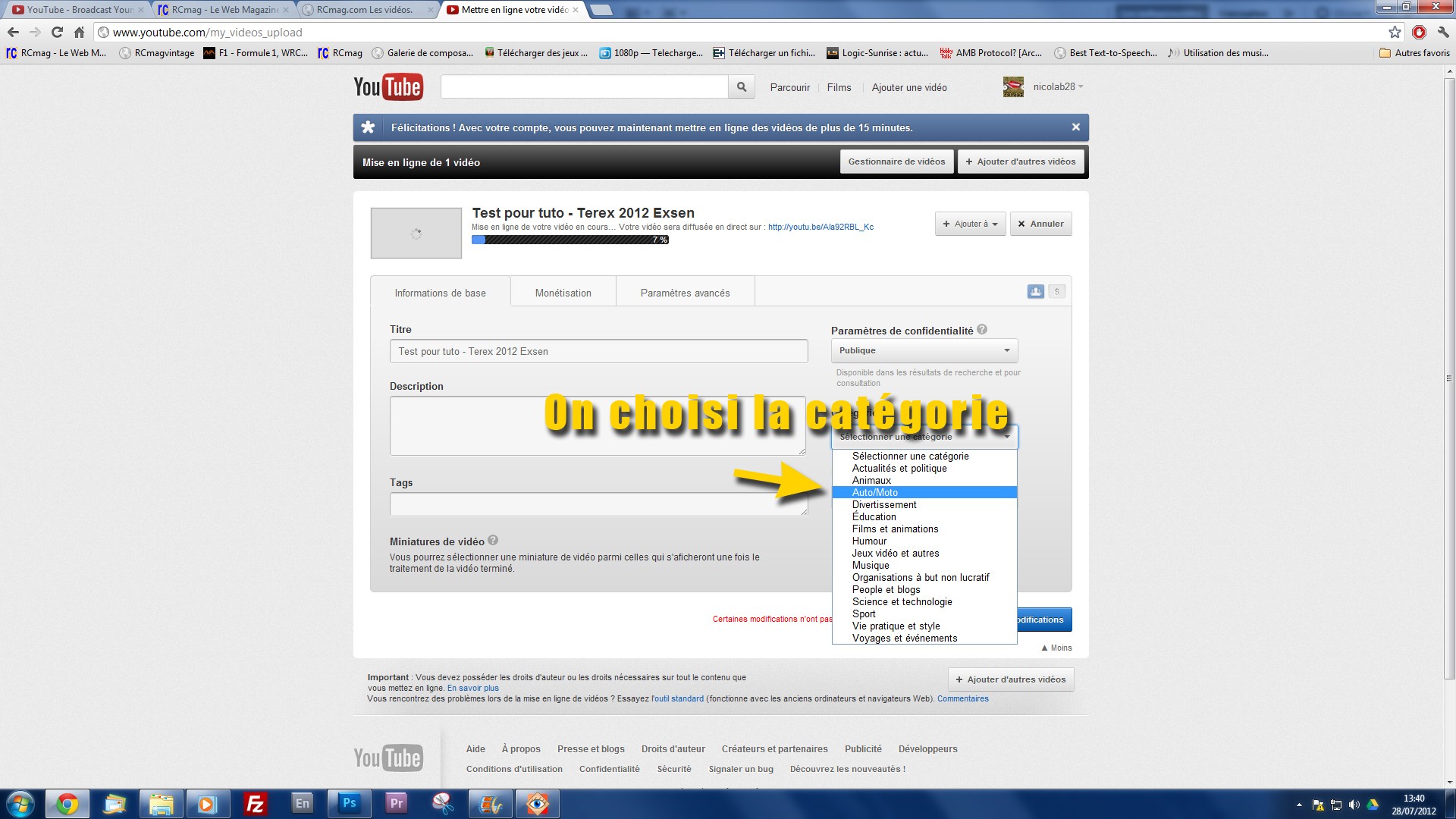The height and width of the screenshot is (819, 1456).
Task: Open Chrome wrench settings menu
Action: [x=1442, y=32]
